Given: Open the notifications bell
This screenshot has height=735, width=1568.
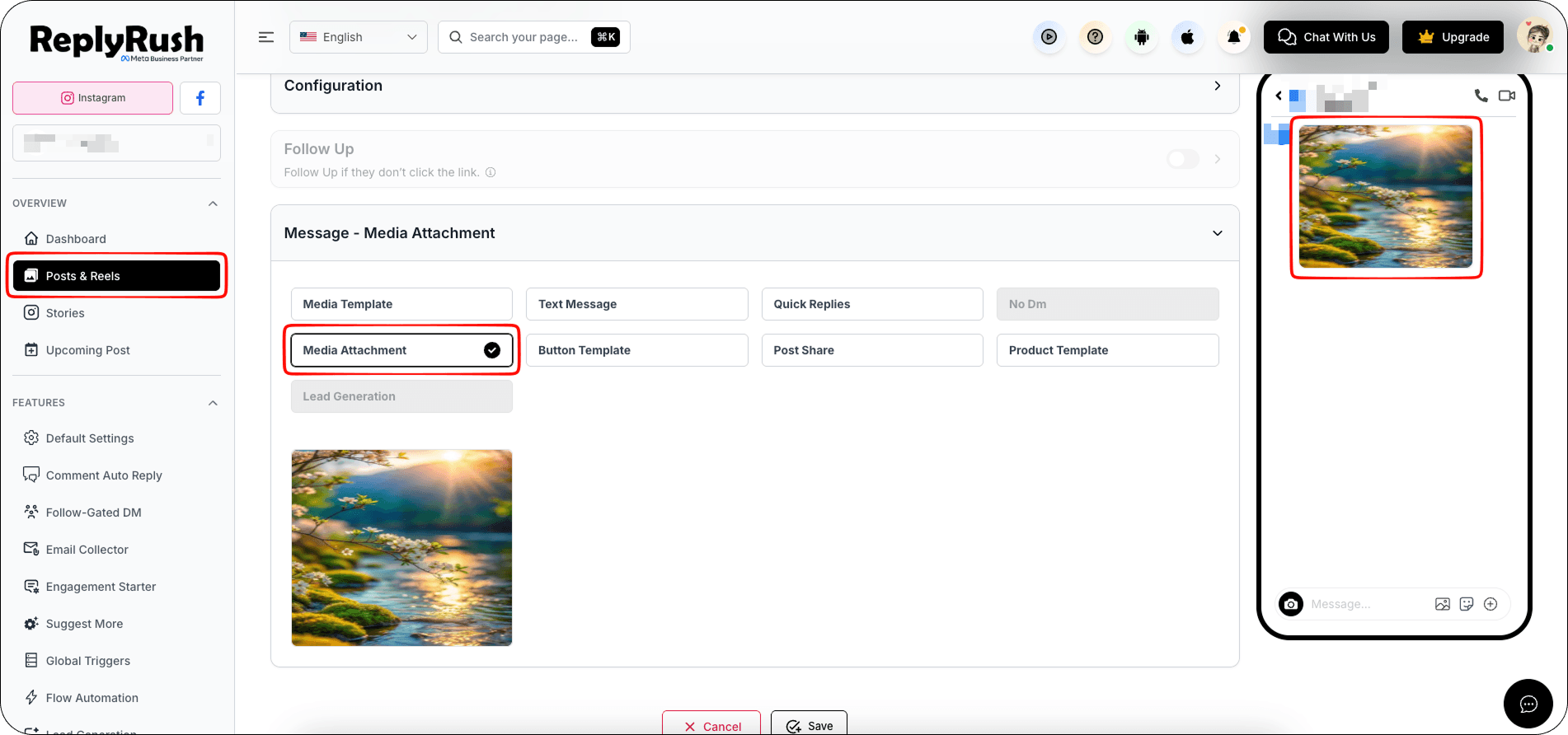Looking at the screenshot, I should [1234, 37].
